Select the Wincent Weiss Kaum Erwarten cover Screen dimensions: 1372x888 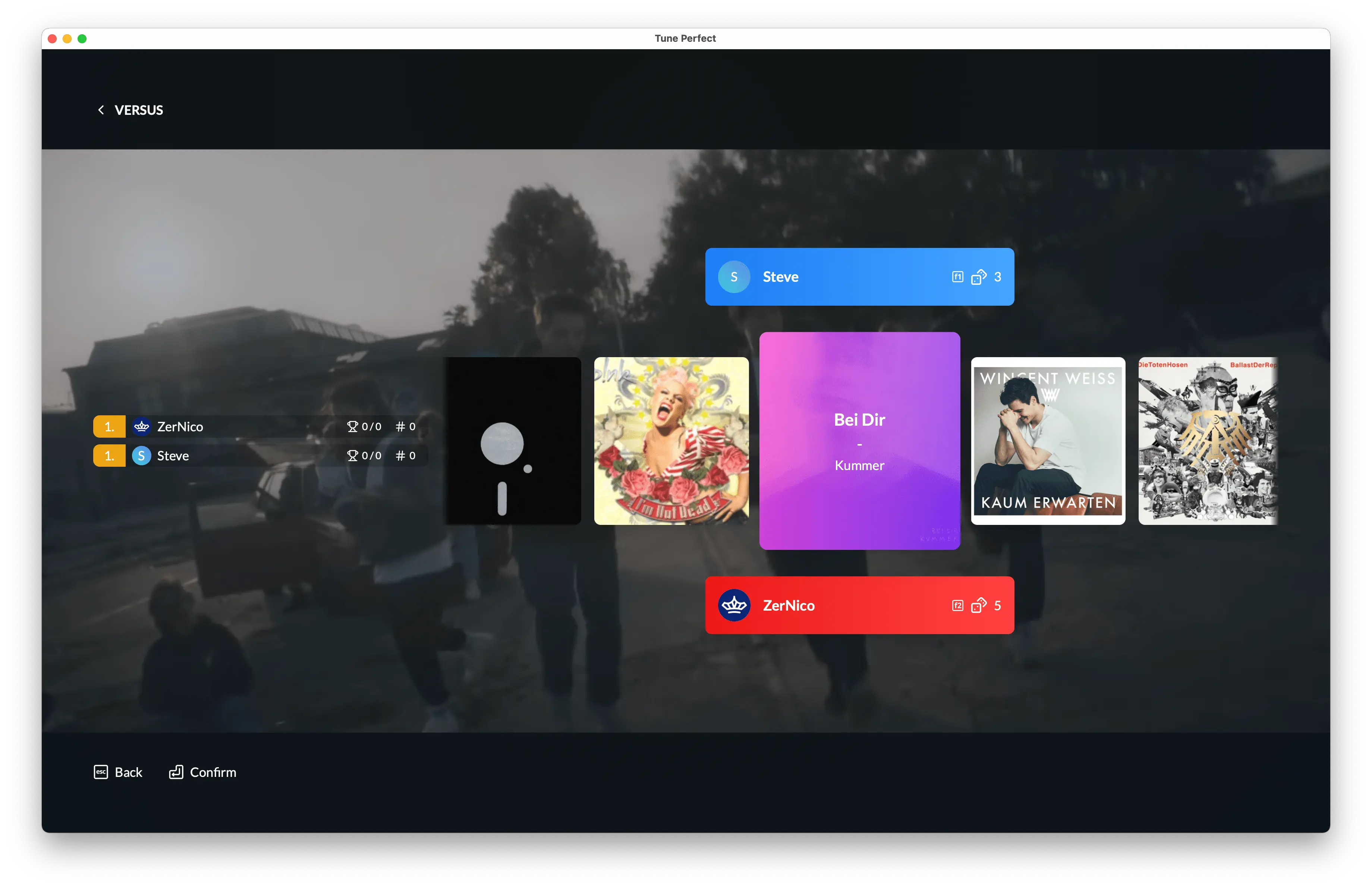pyautogui.click(x=1048, y=441)
